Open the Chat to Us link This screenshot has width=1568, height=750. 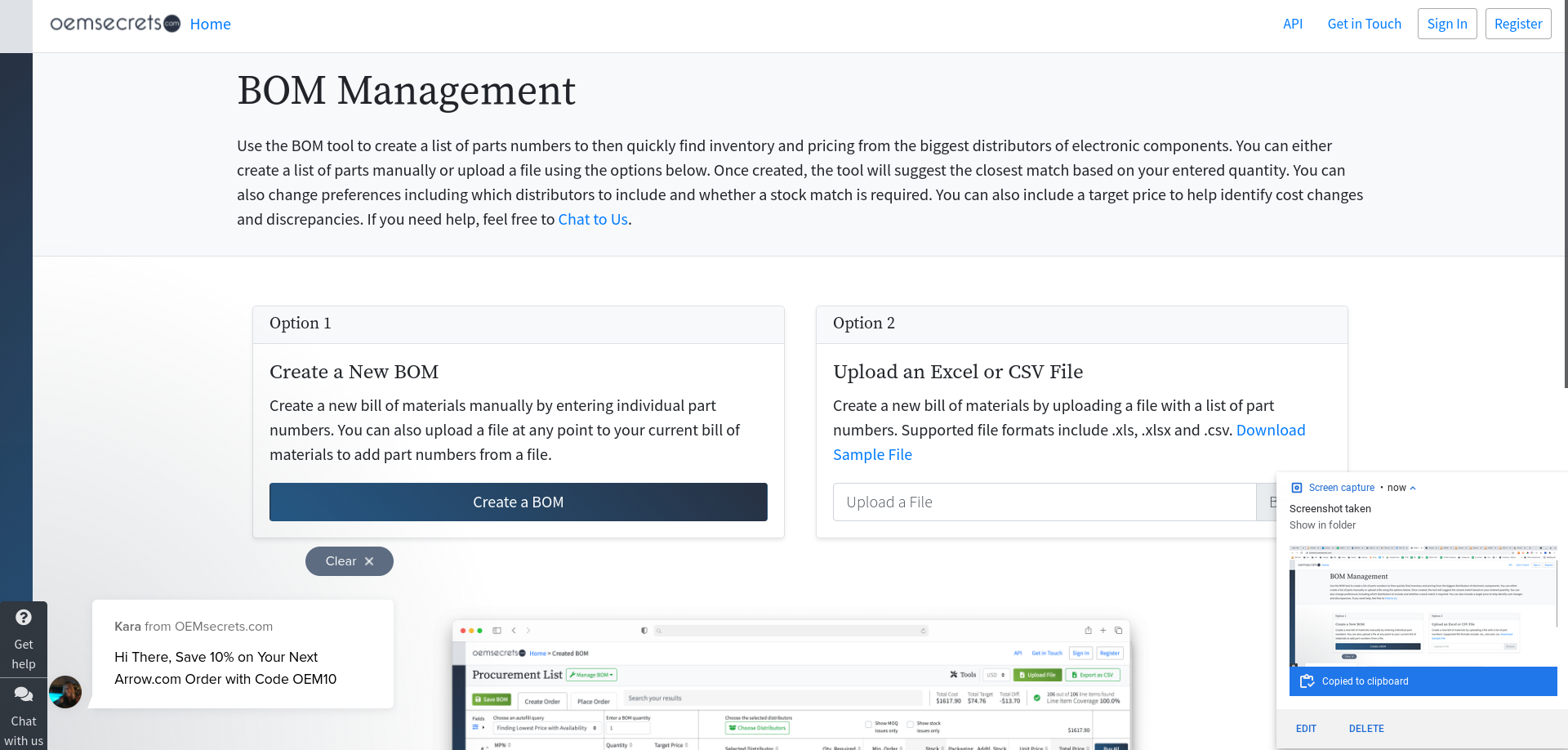593,219
